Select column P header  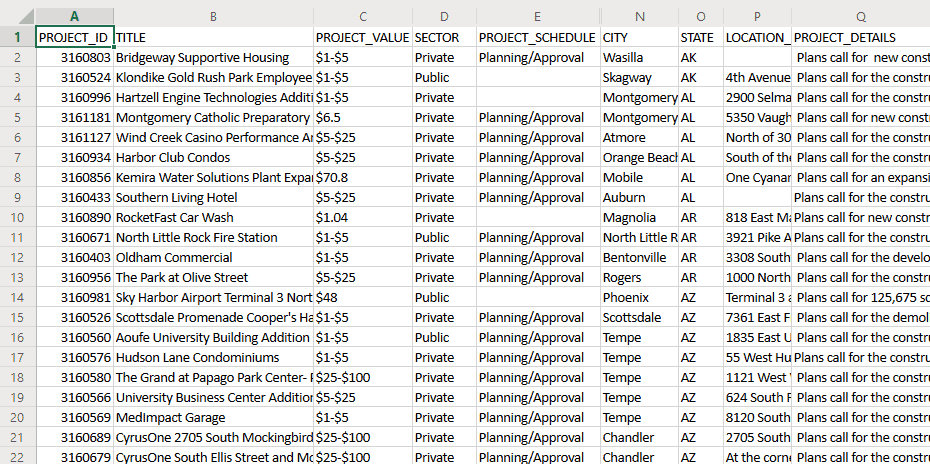(x=757, y=17)
